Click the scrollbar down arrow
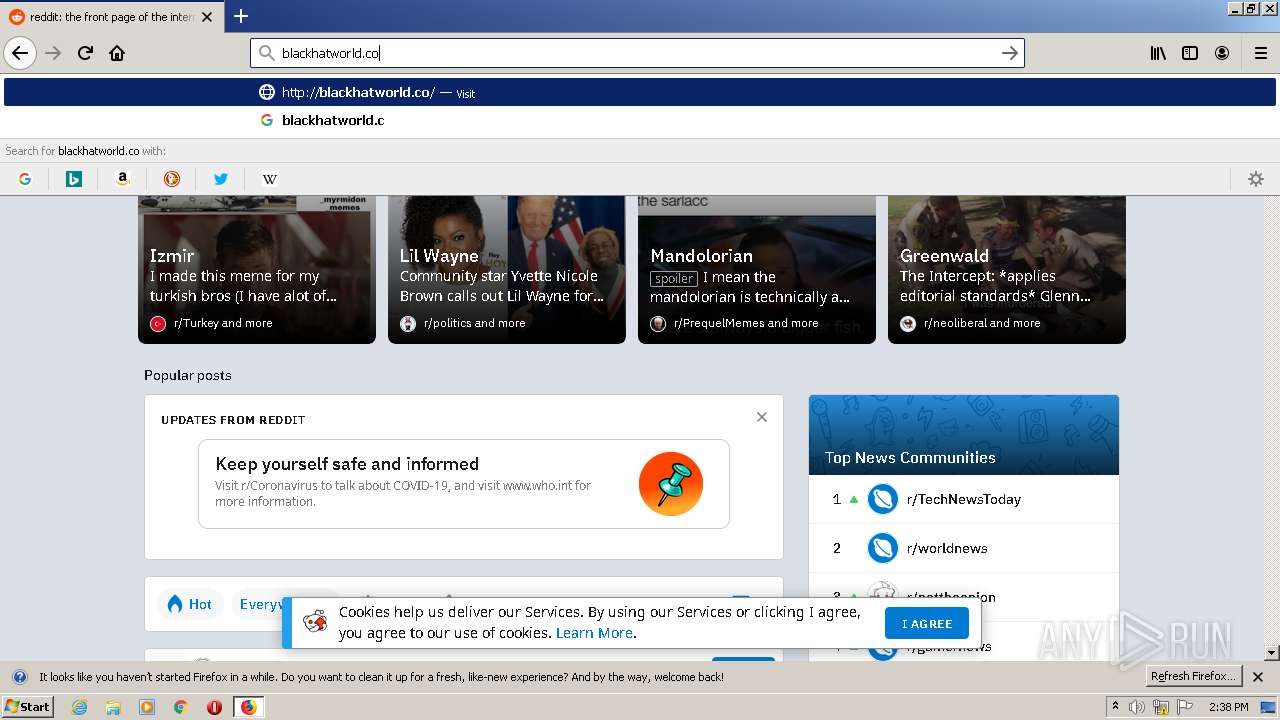 point(1271,653)
